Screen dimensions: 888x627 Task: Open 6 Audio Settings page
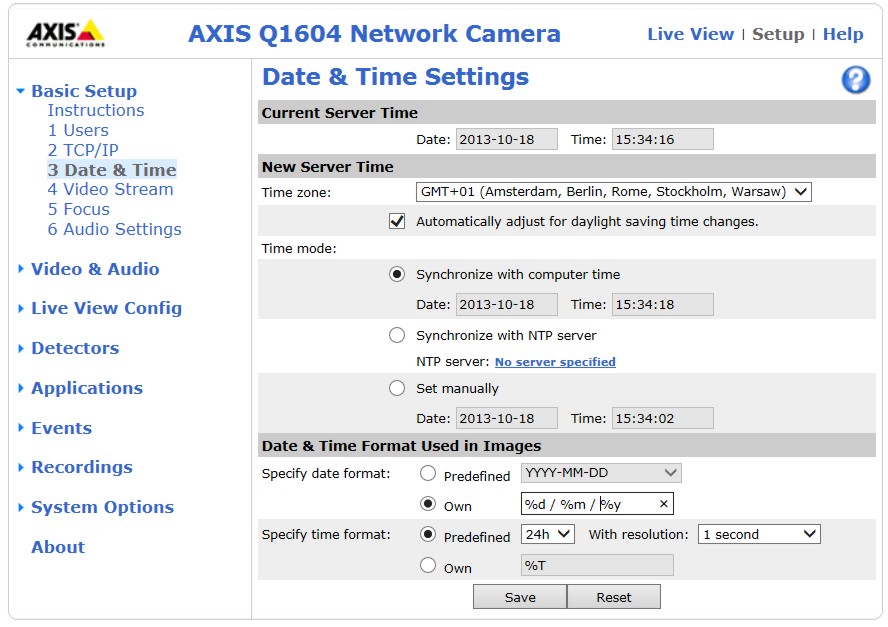click(114, 229)
